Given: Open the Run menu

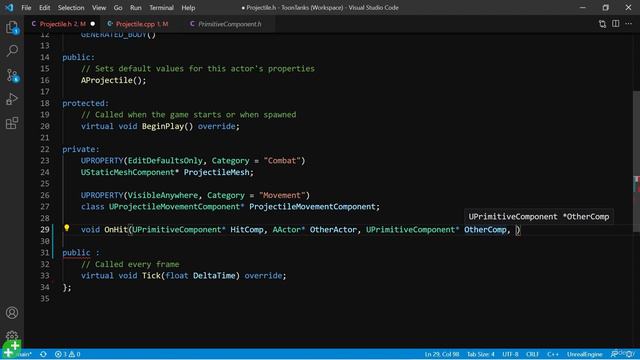Looking at the screenshot, I should click(x=136, y=8).
